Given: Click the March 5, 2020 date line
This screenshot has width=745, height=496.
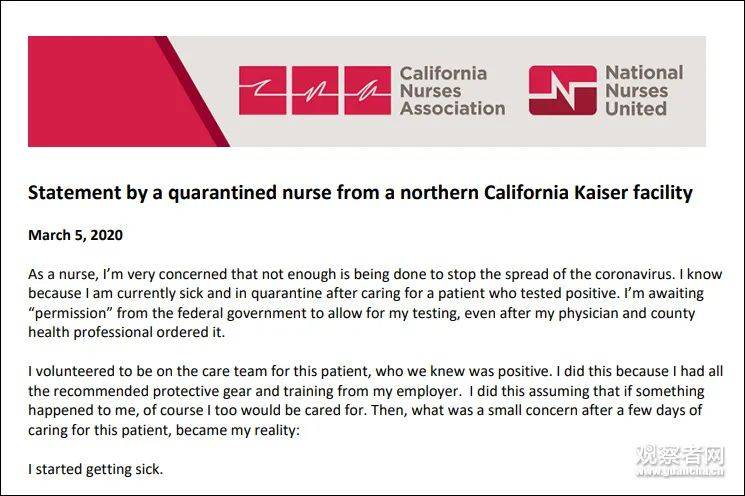Looking at the screenshot, I should pos(76,235).
